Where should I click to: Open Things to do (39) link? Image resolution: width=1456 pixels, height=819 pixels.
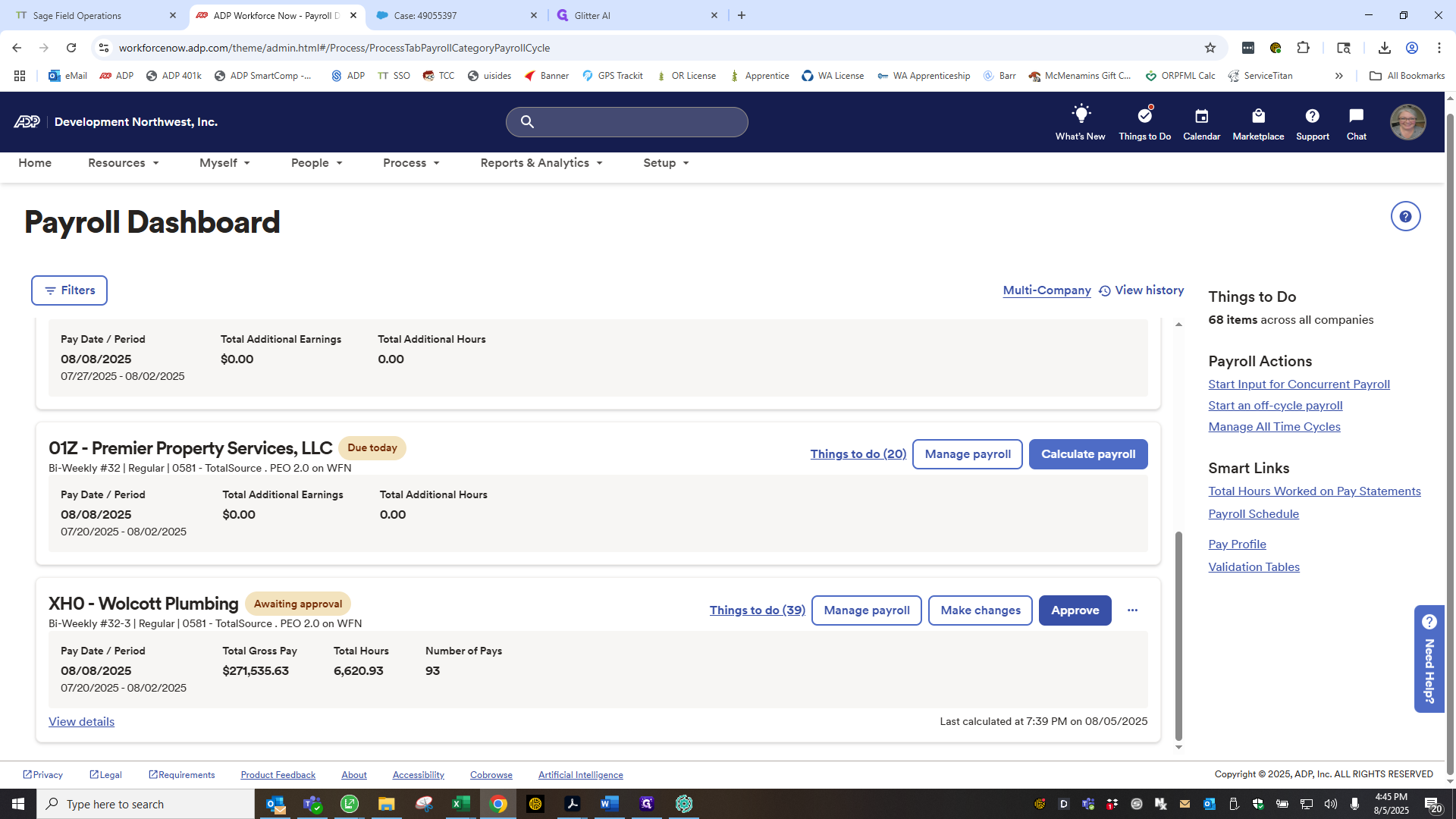pos(757,610)
